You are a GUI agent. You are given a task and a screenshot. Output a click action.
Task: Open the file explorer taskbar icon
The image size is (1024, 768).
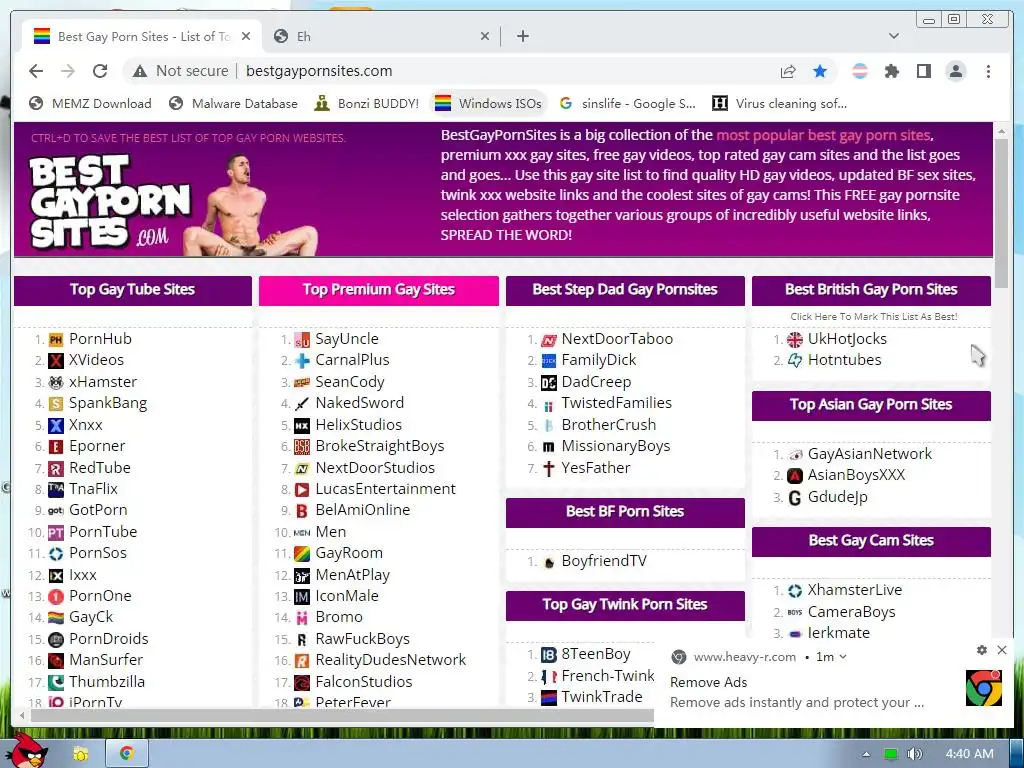(x=80, y=754)
